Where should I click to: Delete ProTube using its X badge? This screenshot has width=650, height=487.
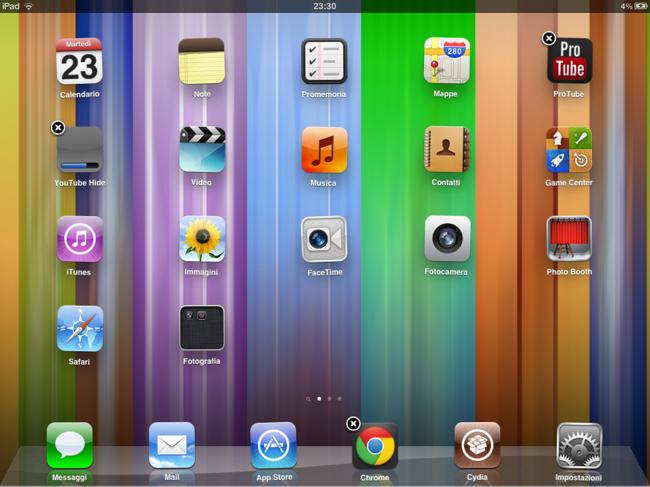click(x=548, y=39)
